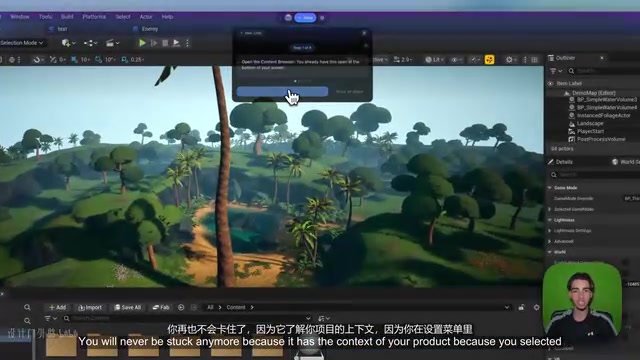
Task: Open the scale snap value 0.25 dropdown
Action: click(x=138, y=60)
